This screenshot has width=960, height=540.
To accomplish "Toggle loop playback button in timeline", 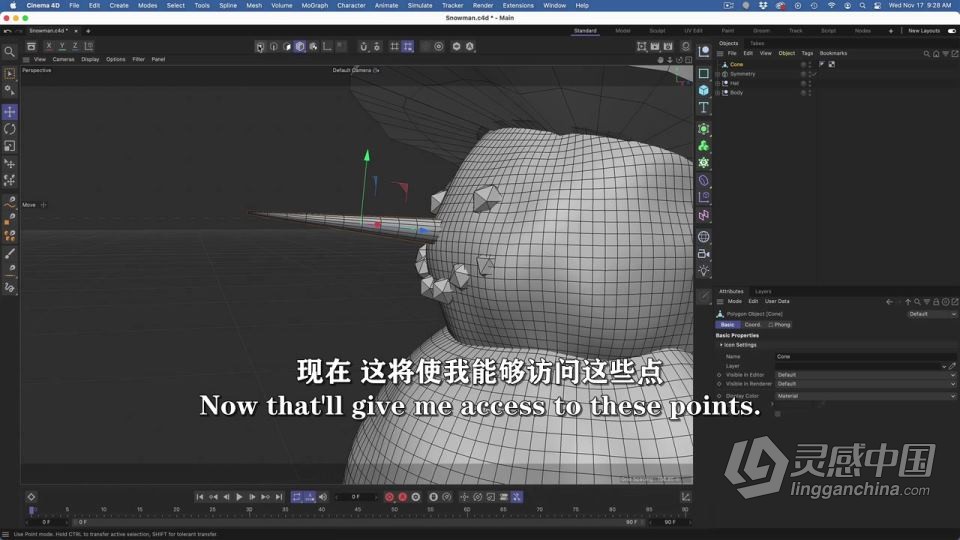I will 296,497.
